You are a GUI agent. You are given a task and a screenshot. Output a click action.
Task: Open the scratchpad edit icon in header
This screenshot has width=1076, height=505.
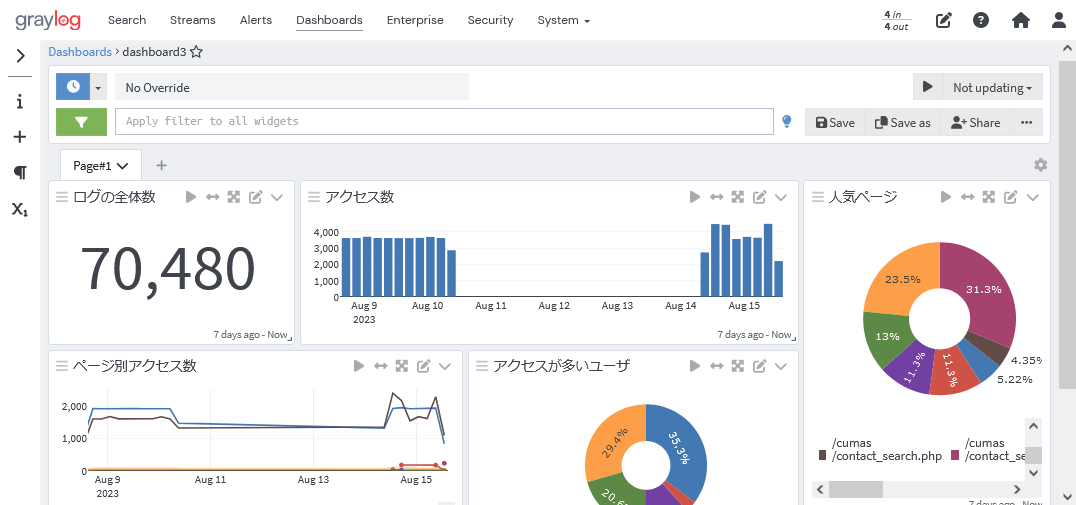(943, 20)
